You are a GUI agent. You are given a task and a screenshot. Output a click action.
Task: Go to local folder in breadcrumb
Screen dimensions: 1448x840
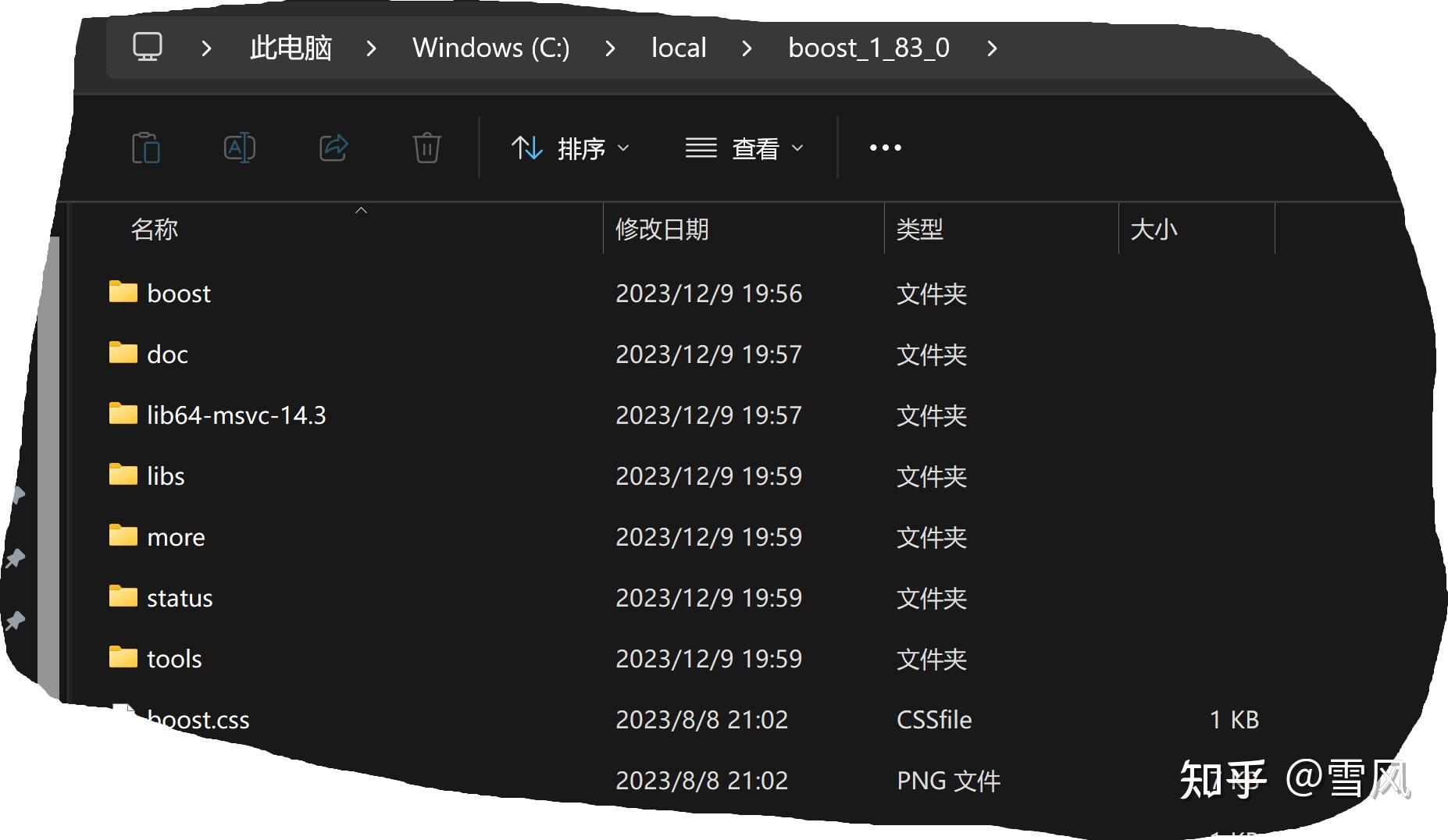679,48
